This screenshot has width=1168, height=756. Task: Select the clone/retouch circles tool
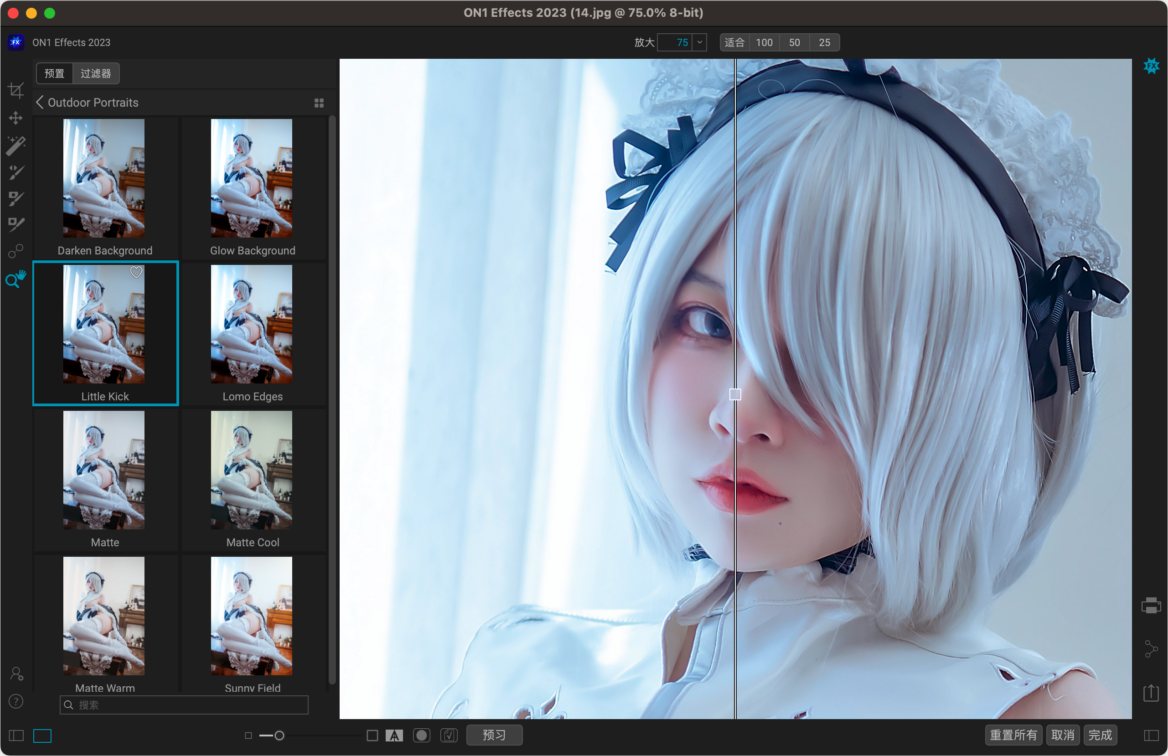tap(16, 251)
